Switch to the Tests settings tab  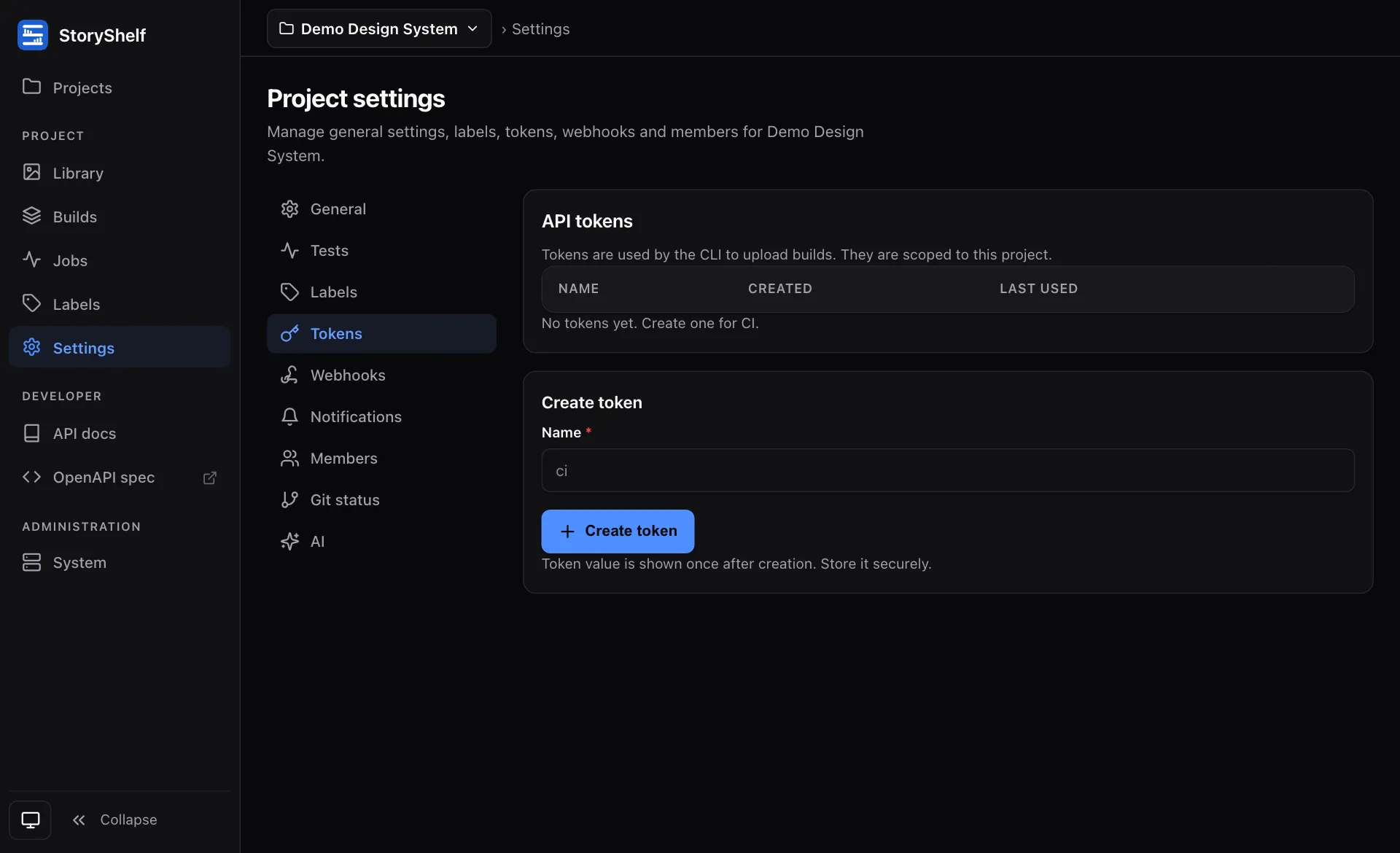[x=381, y=251]
